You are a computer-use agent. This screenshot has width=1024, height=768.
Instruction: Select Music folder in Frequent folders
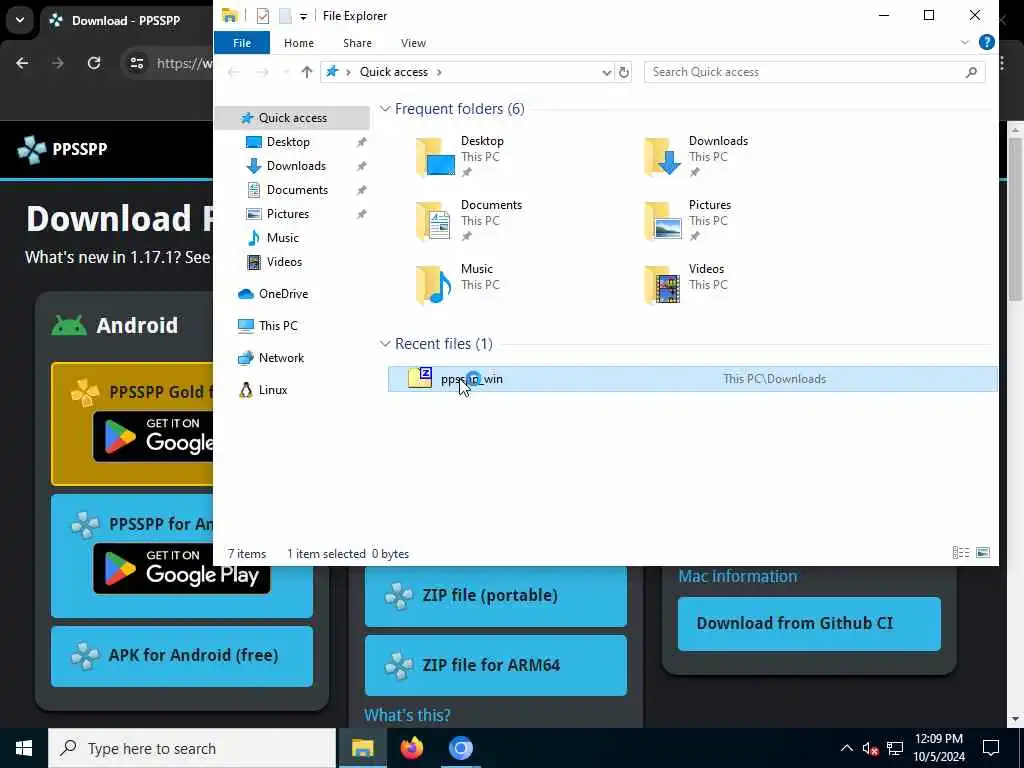click(457, 285)
